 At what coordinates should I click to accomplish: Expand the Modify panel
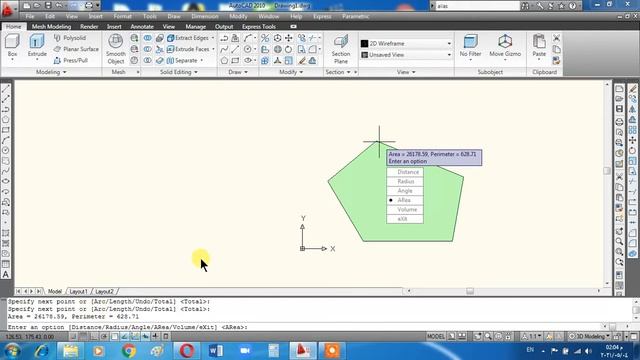click(291, 72)
